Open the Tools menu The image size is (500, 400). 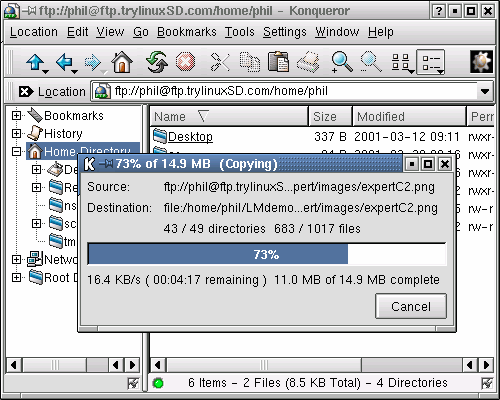[x=239, y=32]
